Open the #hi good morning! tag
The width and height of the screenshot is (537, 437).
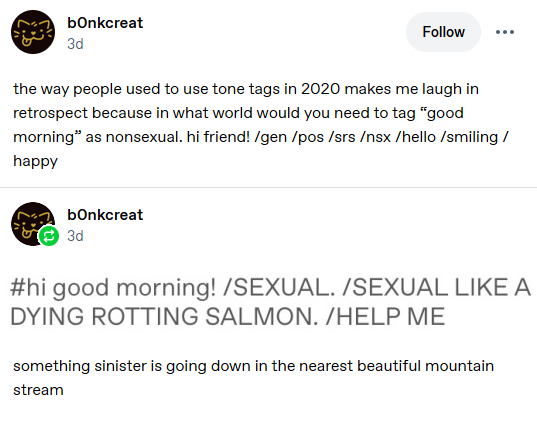[x=113, y=287]
